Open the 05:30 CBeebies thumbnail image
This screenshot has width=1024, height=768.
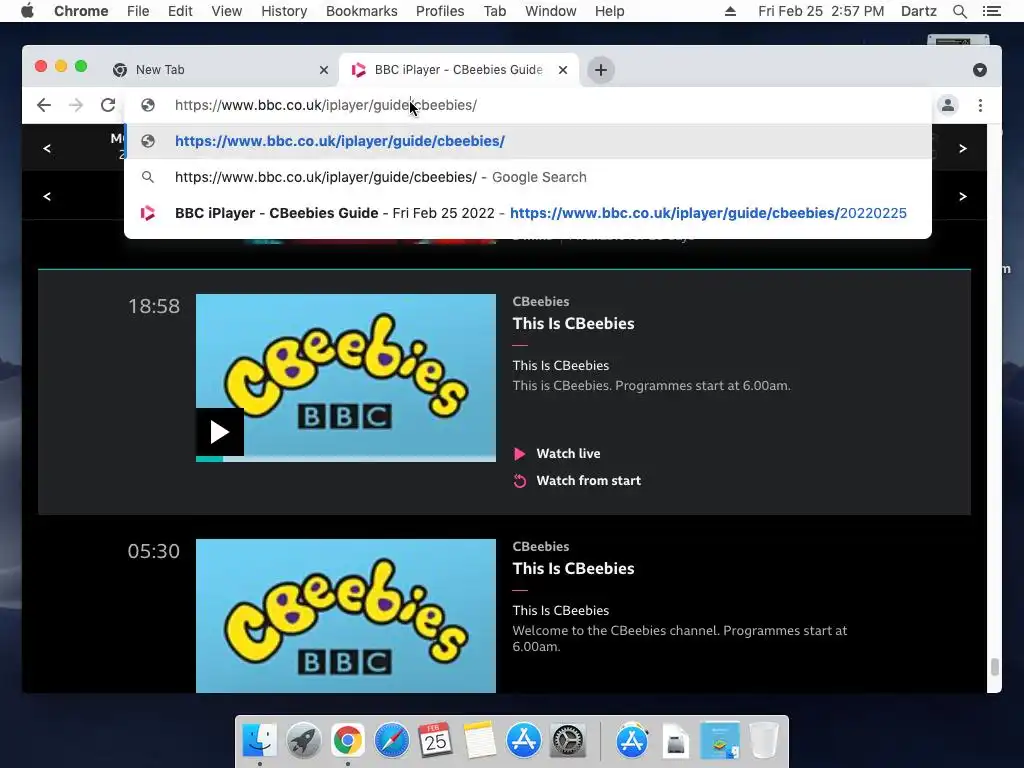(345, 616)
